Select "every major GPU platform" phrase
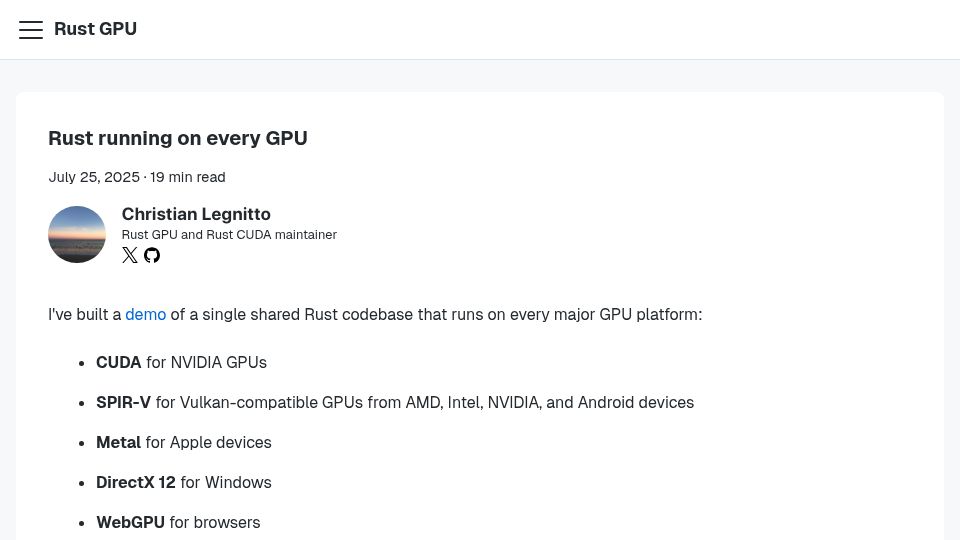This screenshot has width=960, height=540. pos(606,315)
